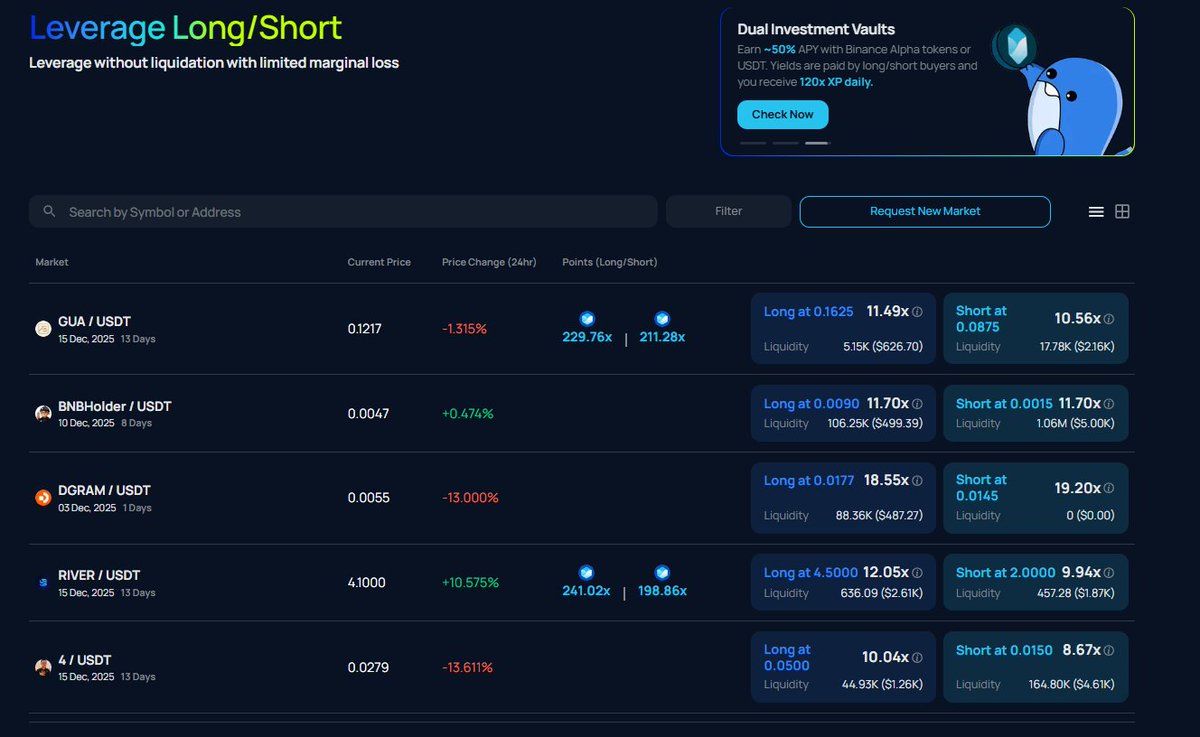This screenshot has height=737, width=1200.
Task: Click the GUA token logo
Action: coord(43,329)
